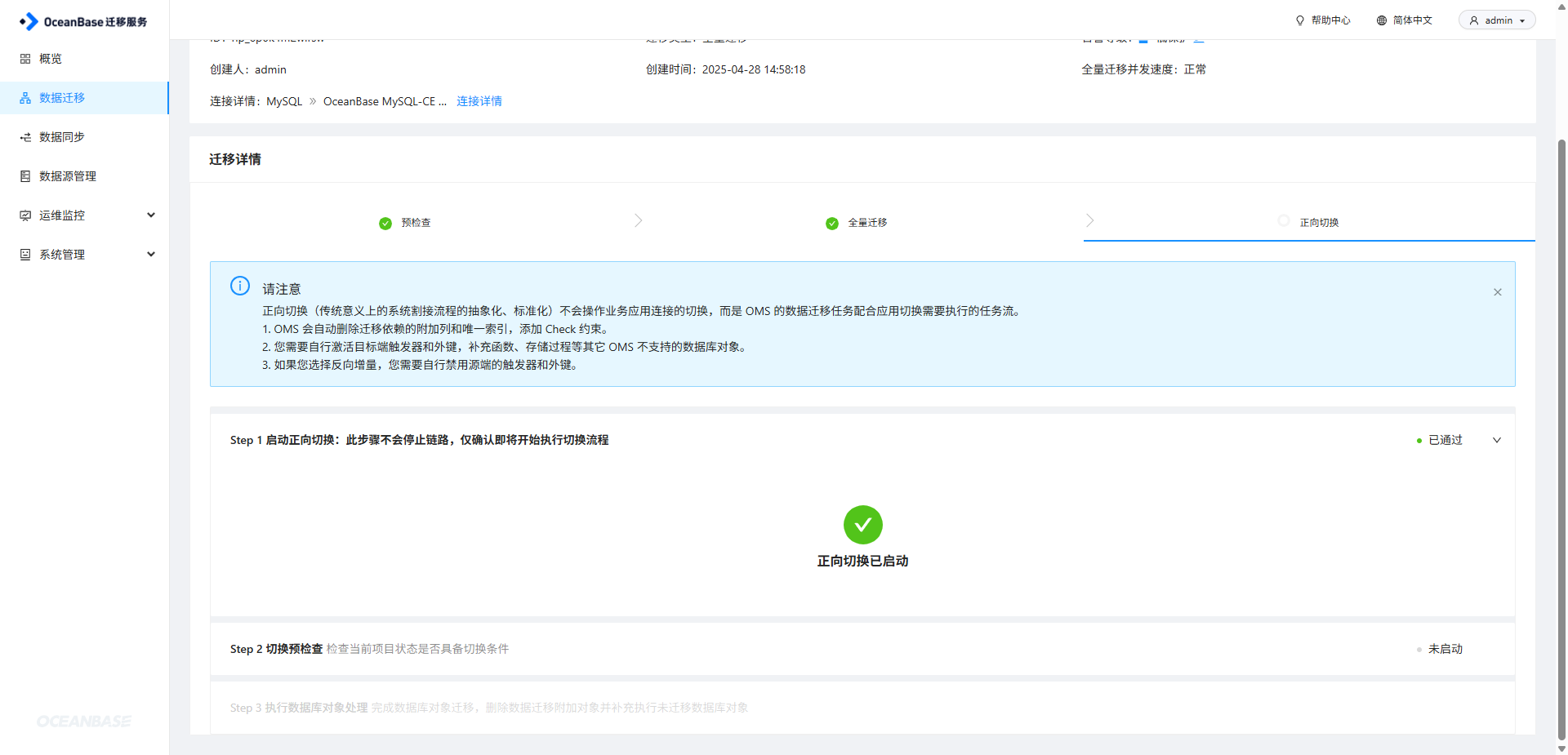This screenshot has height=755, width=1568.
Task: Click the lightbulb help center icon
Action: (x=1300, y=20)
